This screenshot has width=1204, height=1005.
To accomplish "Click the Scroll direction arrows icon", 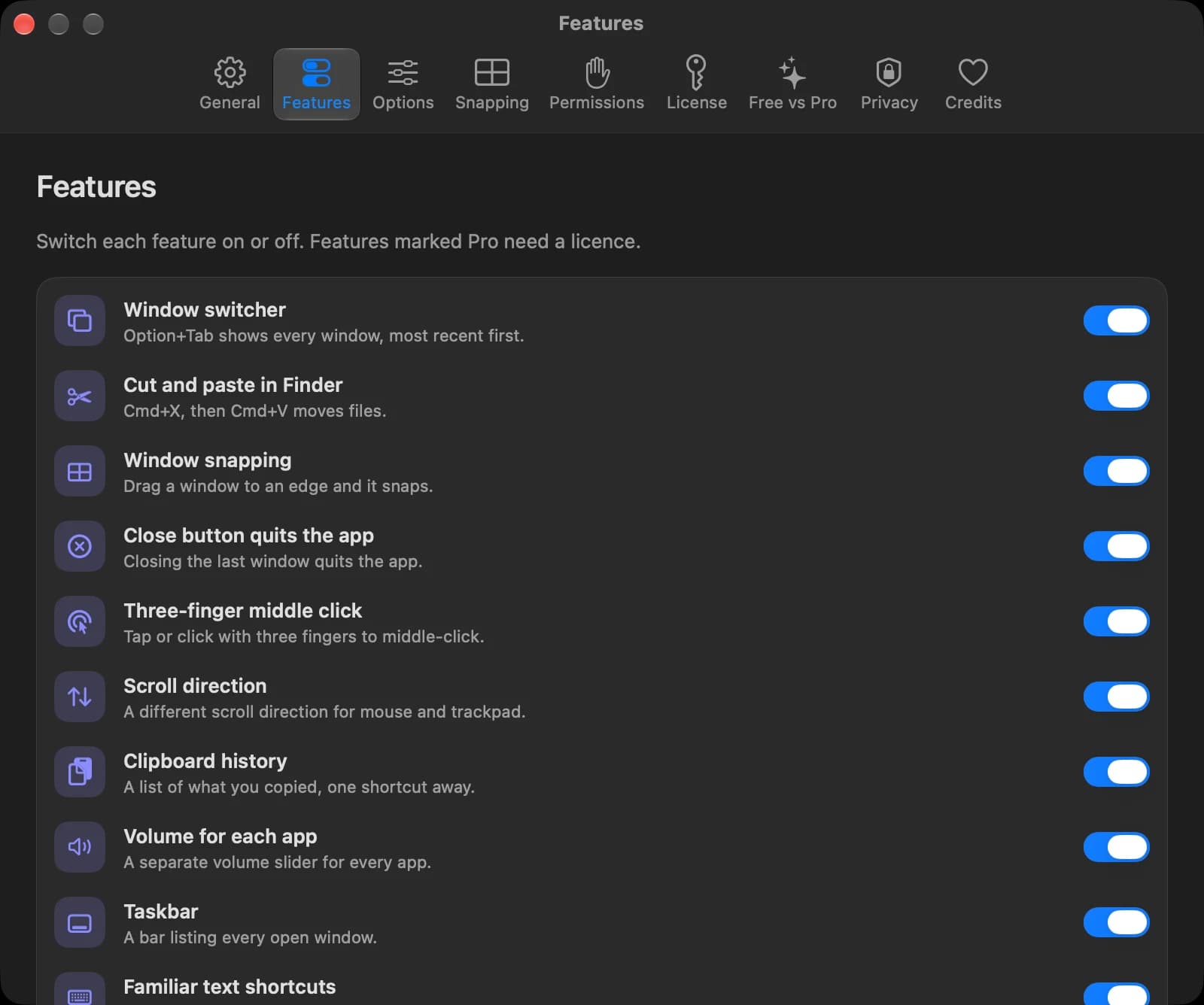I will click(x=80, y=697).
